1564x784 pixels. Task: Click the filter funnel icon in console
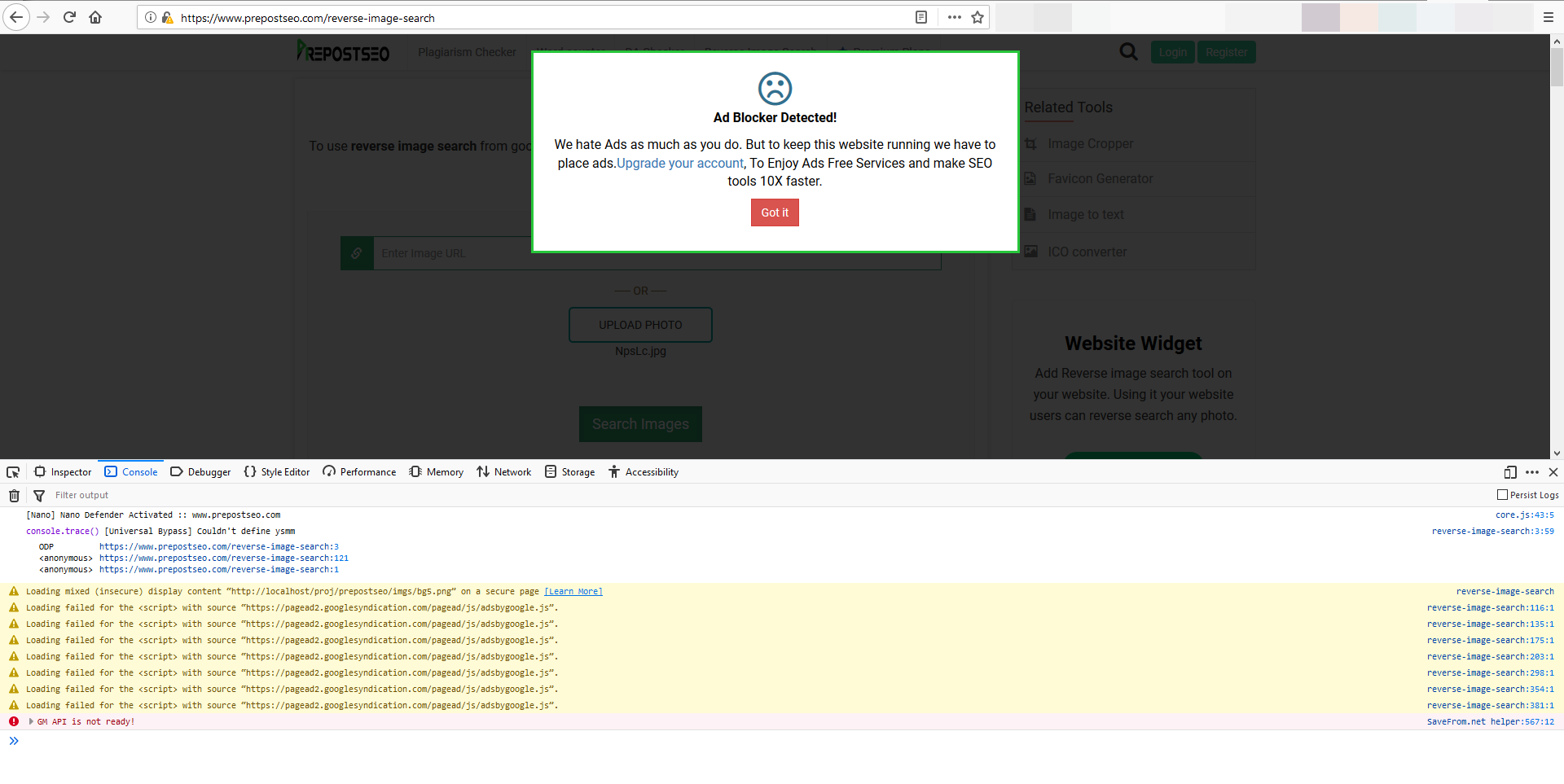click(38, 495)
